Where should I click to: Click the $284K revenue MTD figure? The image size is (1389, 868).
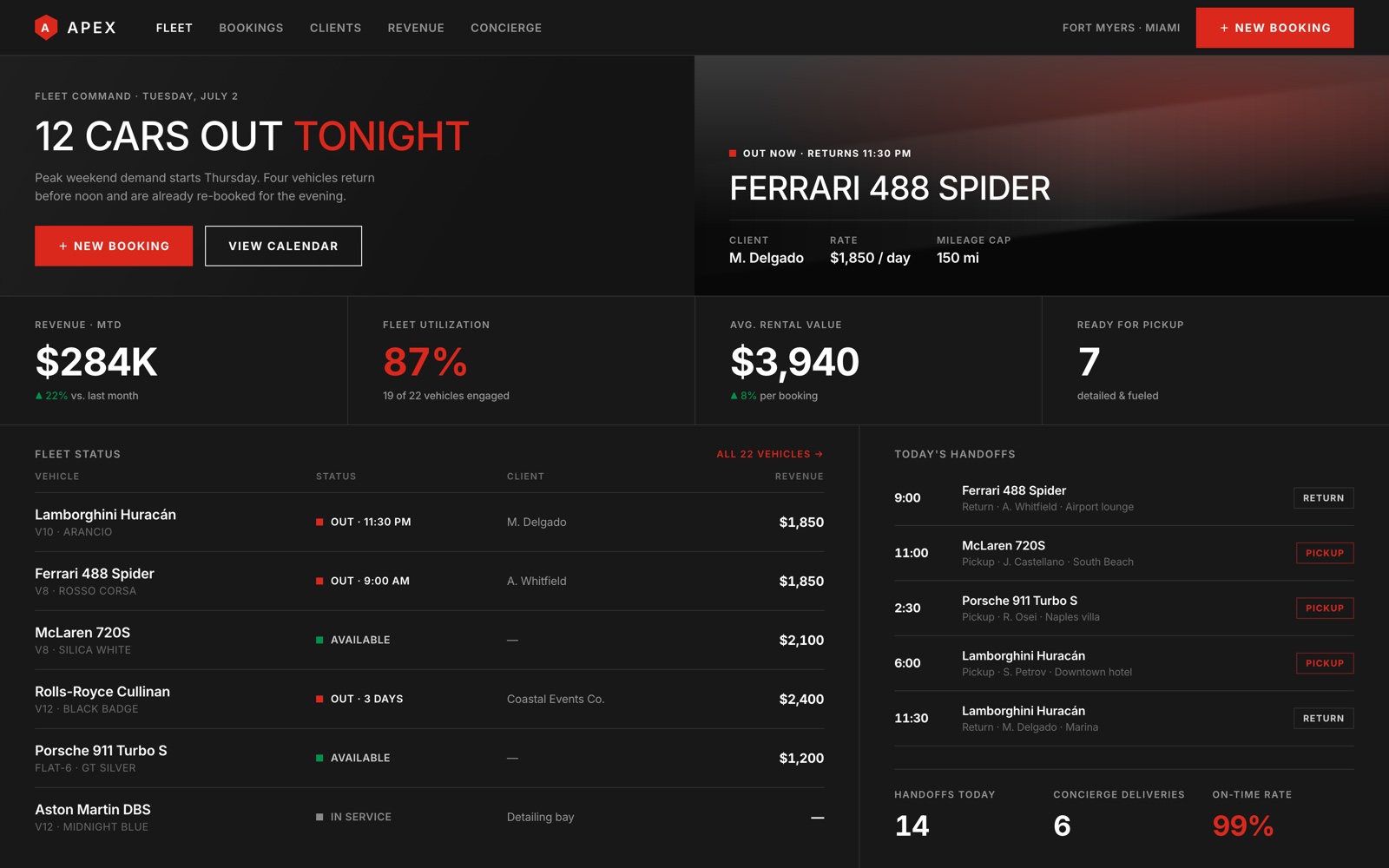pos(96,362)
